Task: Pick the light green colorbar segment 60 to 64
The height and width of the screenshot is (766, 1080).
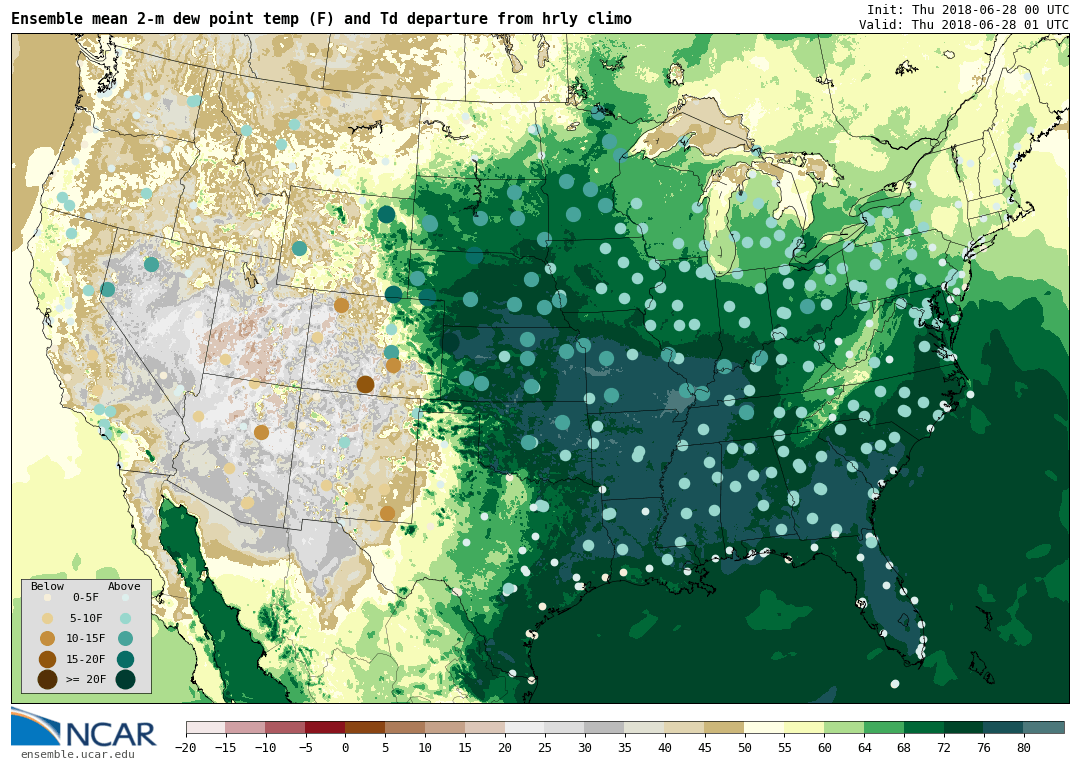Action: [845, 727]
